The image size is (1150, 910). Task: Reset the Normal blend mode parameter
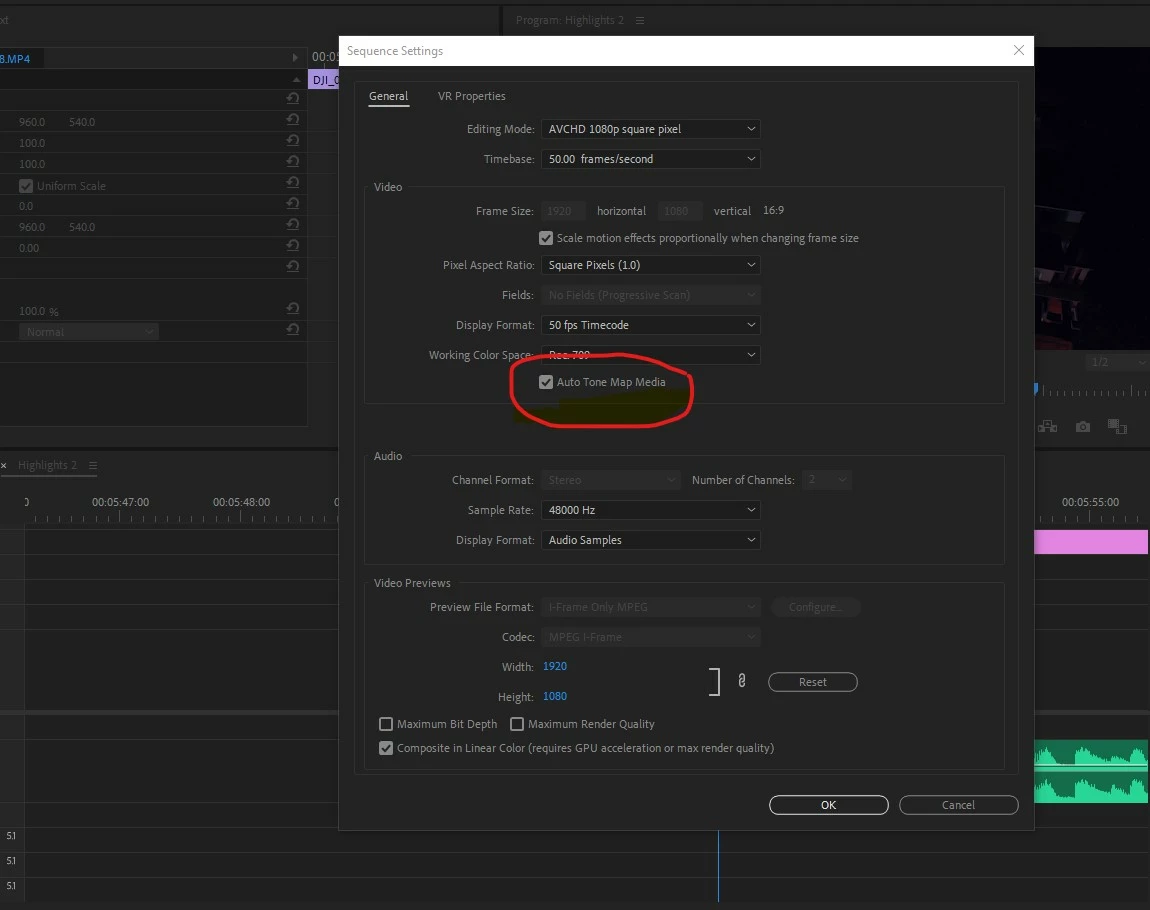(293, 329)
